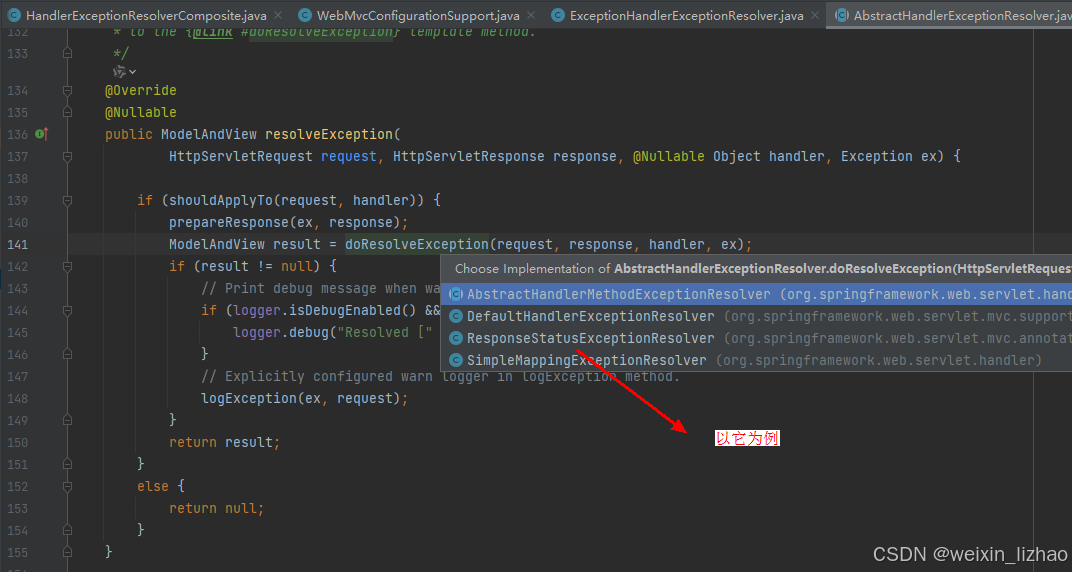
Task: Click the code author inlay icon above @Override
Action: [x=120, y=71]
